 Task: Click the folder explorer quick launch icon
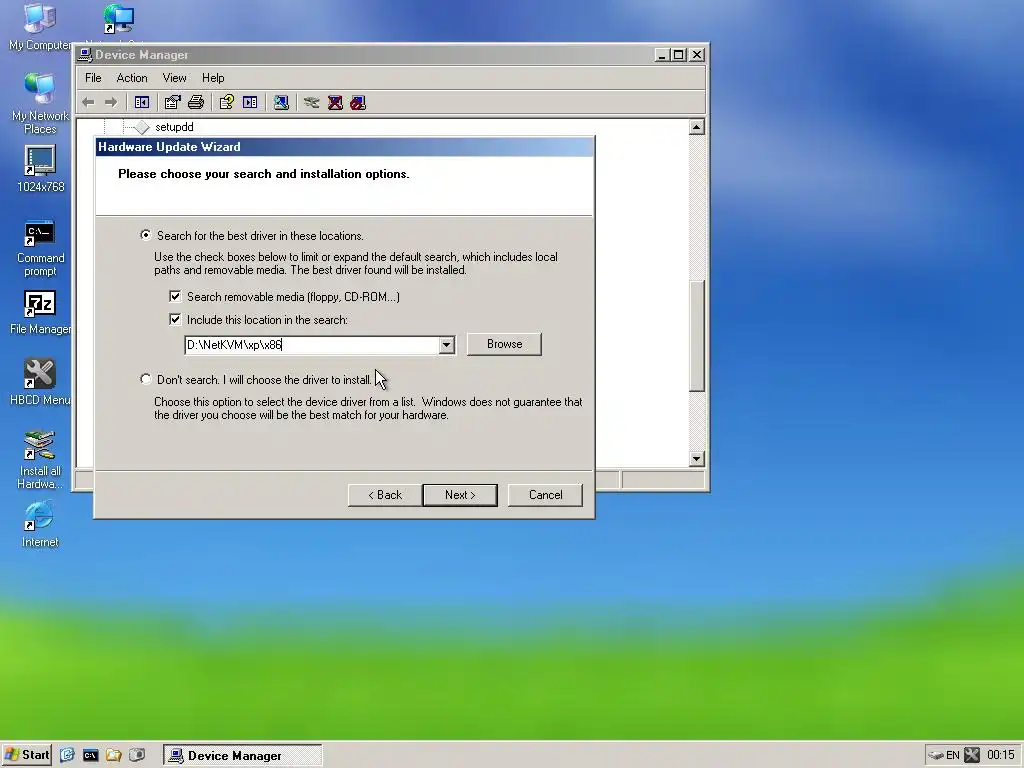pyautogui.click(x=114, y=755)
